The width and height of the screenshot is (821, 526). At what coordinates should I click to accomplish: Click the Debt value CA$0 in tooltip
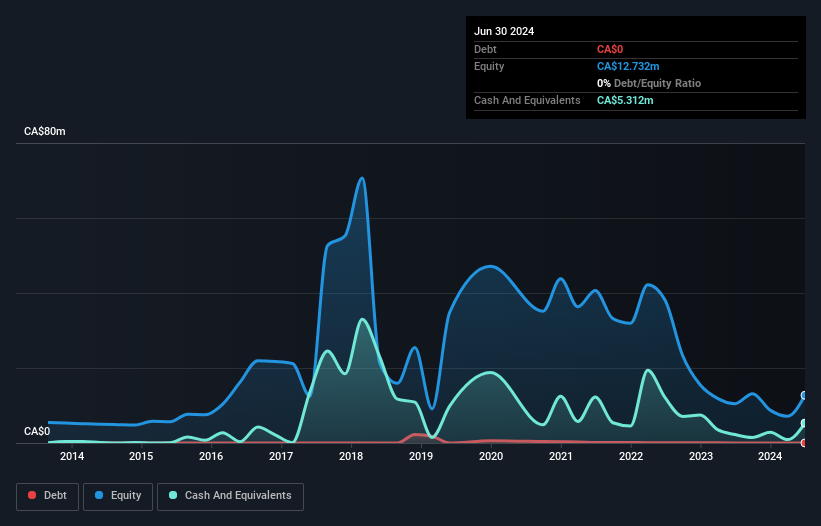(x=610, y=49)
